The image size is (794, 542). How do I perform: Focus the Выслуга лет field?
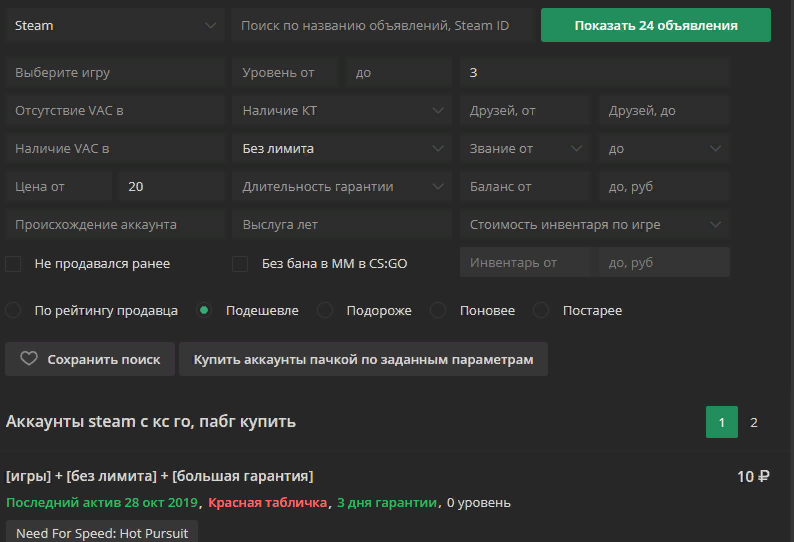pos(342,224)
